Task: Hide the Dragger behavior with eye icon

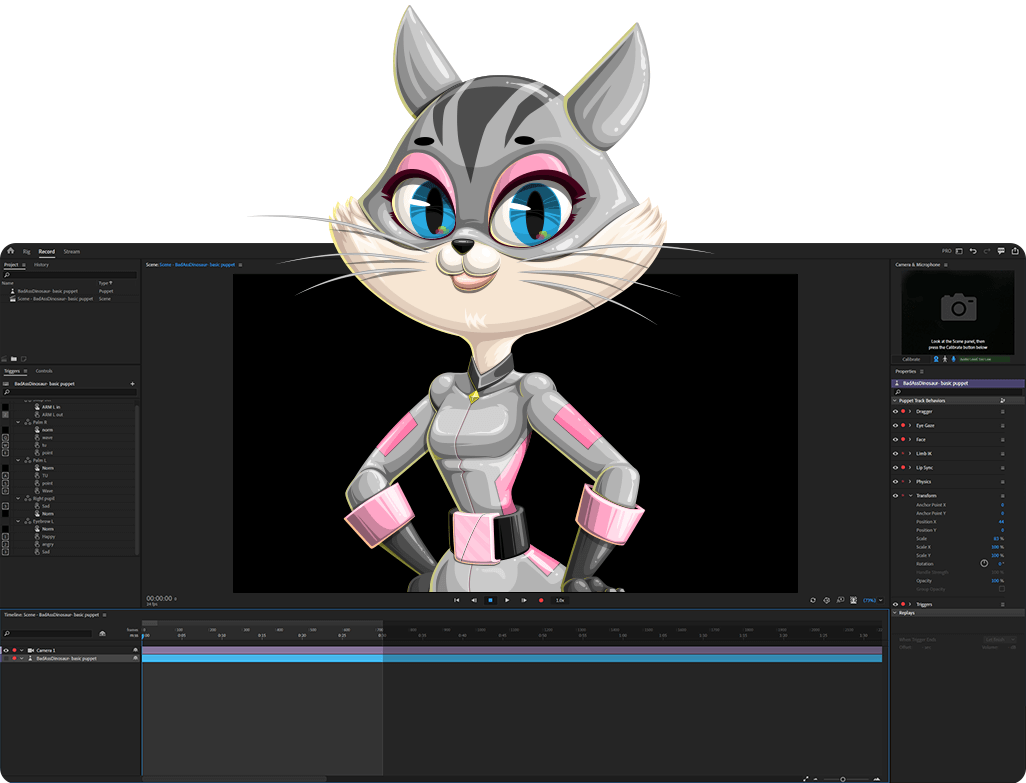Action: click(895, 411)
